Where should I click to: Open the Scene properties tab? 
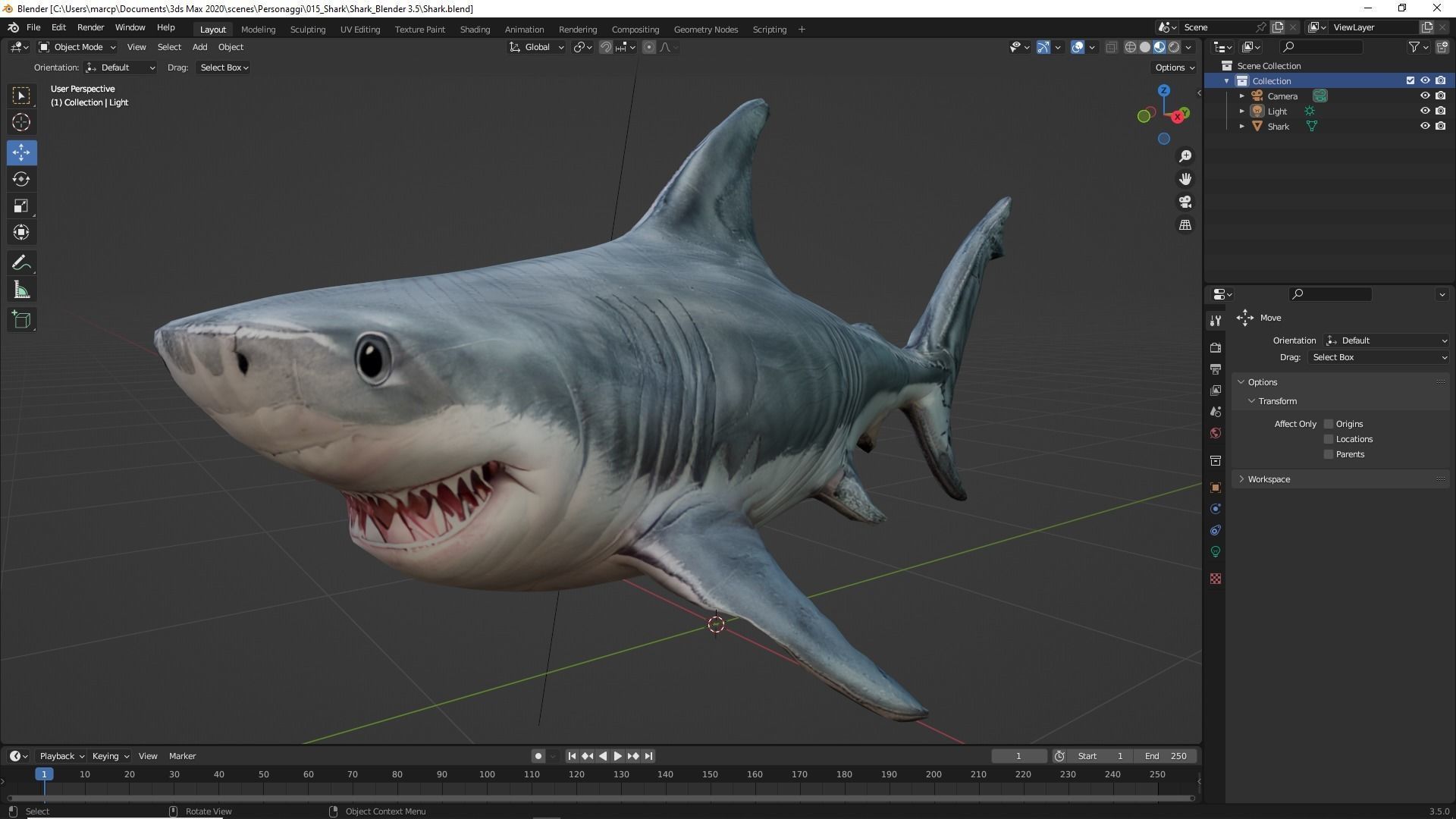pyautogui.click(x=1216, y=411)
